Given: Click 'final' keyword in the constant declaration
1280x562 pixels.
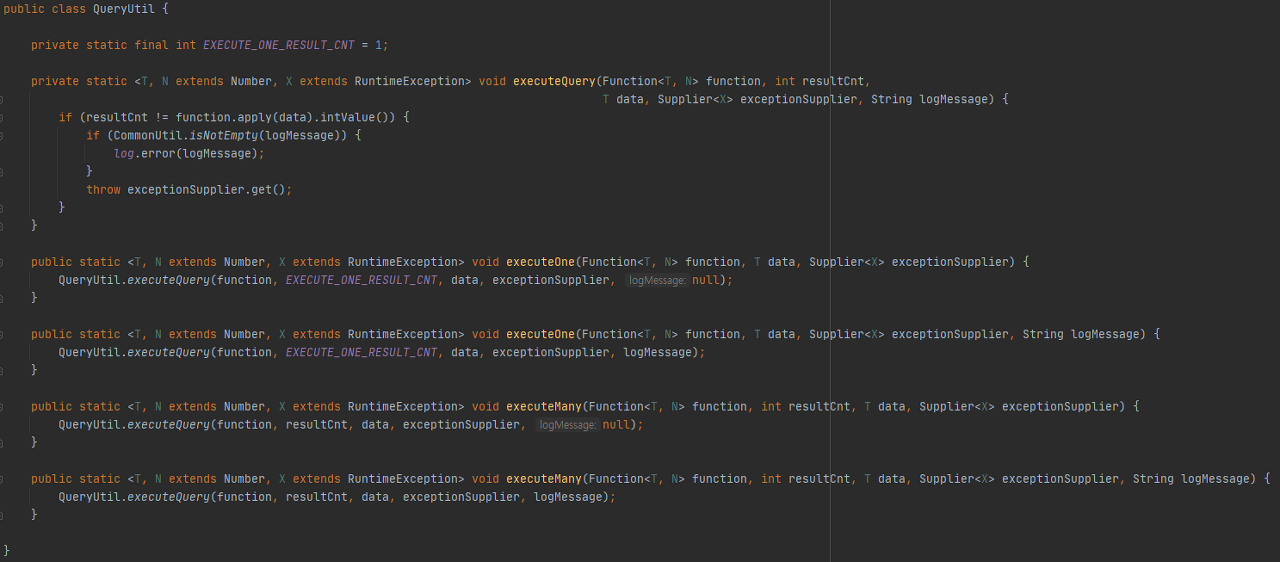Looking at the screenshot, I should click(151, 45).
